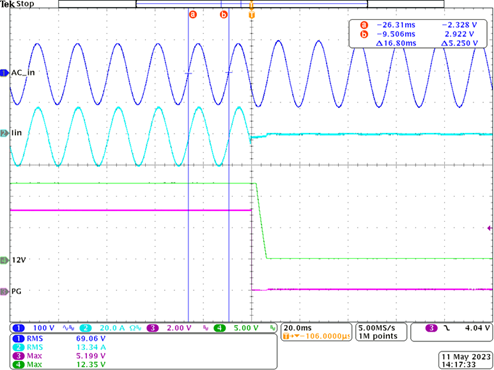The width and height of the screenshot is (494, 370).
Task: Select channel 1 badge showing 100 V
Action: (x=33, y=328)
